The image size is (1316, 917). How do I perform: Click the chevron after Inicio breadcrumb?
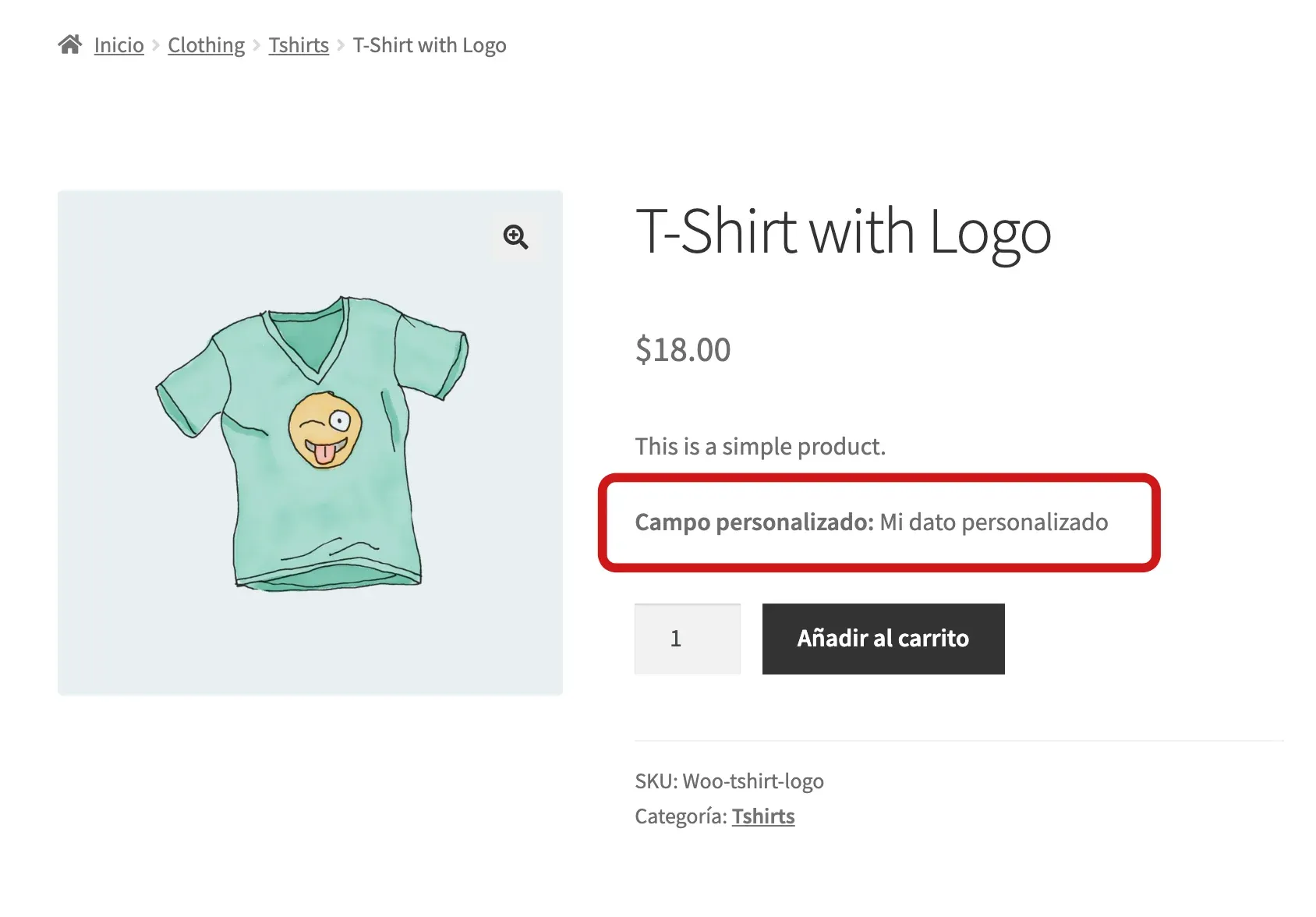pos(156,45)
